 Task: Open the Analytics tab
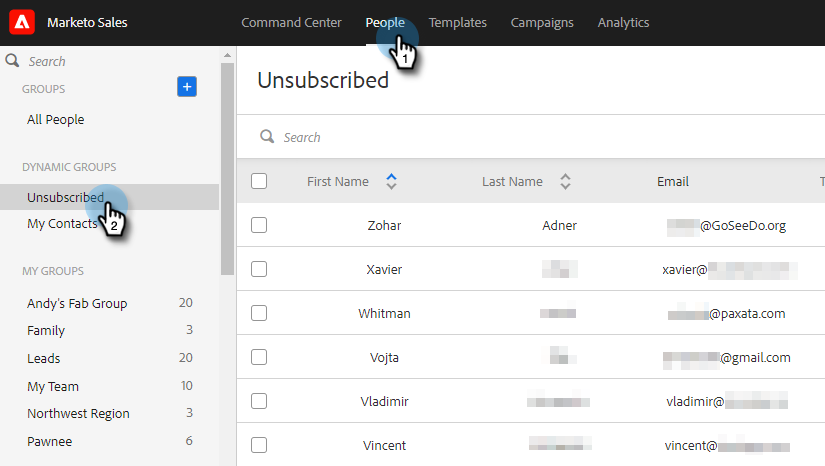623,22
